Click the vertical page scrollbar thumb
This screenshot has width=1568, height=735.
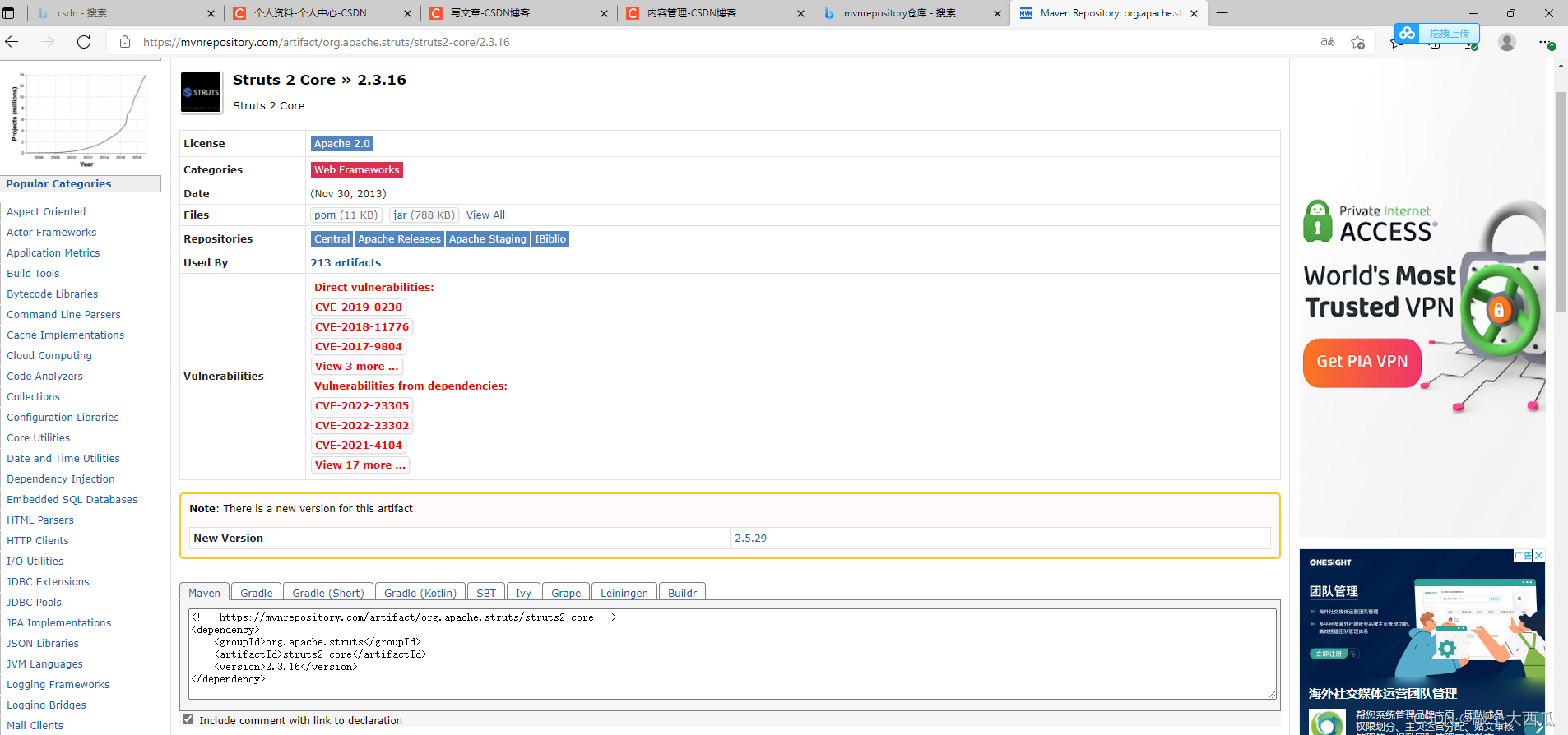pyautogui.click(x=1561, y=201)
